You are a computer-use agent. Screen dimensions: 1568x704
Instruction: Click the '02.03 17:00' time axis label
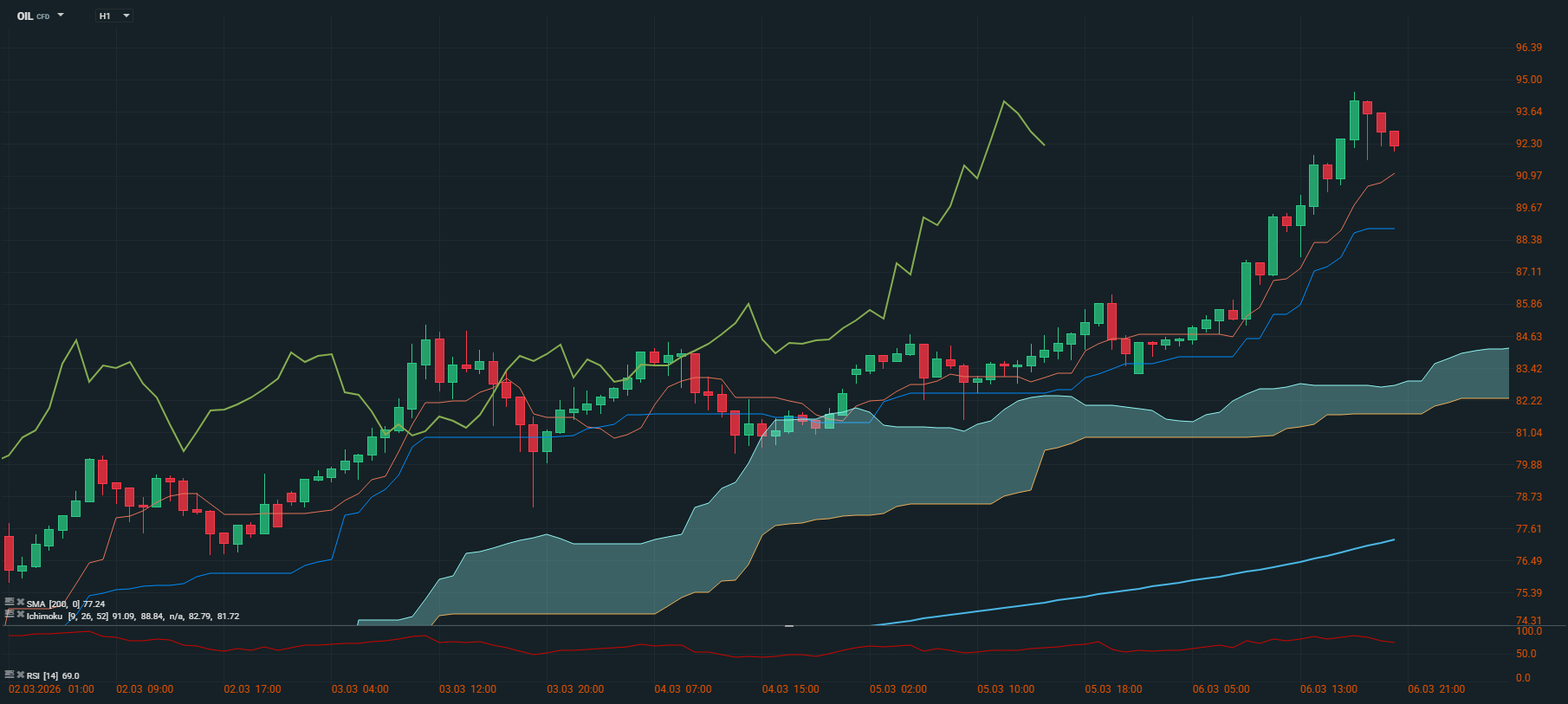pos(252,689)
